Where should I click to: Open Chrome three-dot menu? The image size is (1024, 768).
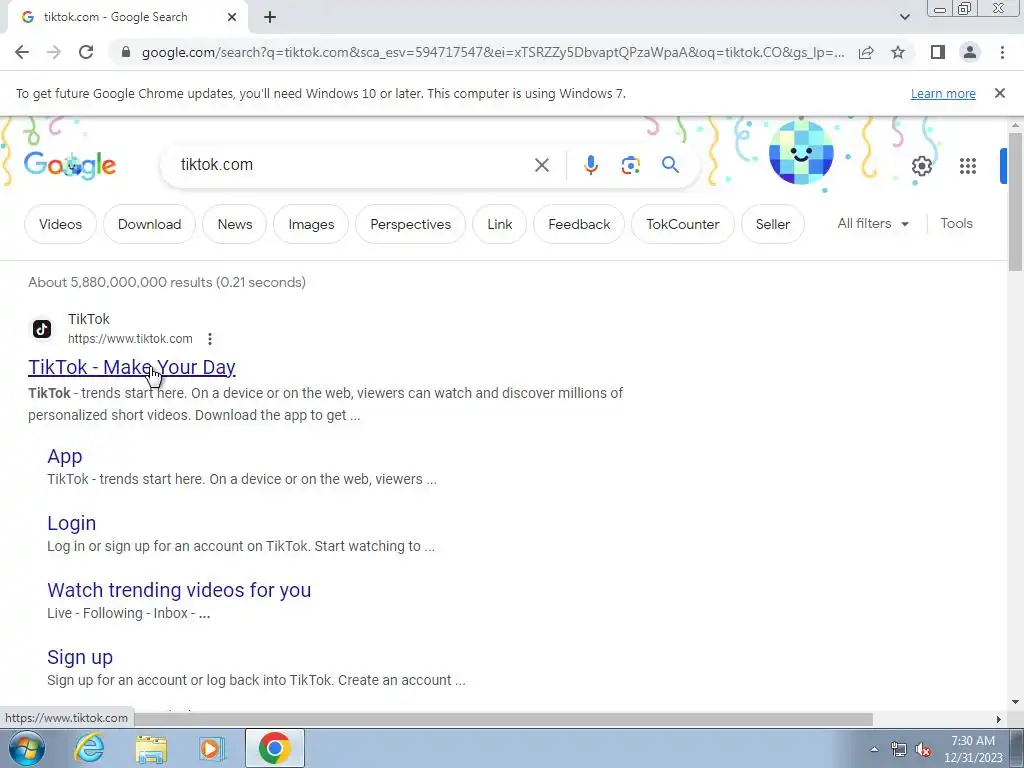[1002, 52]
